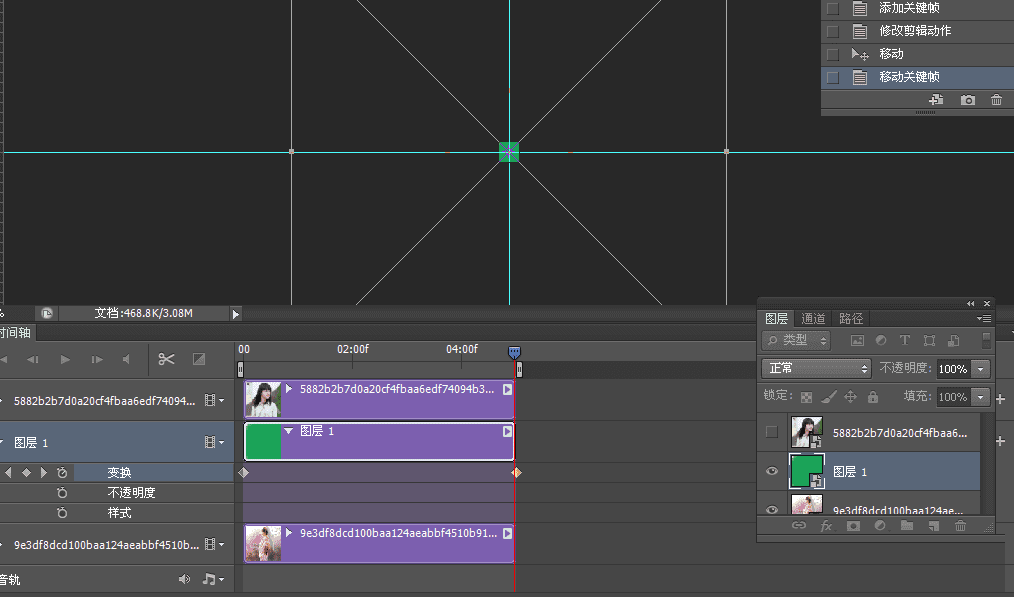Switch to the 通道 tab
Screen dimensions: 1014x597
pos(813,319)
